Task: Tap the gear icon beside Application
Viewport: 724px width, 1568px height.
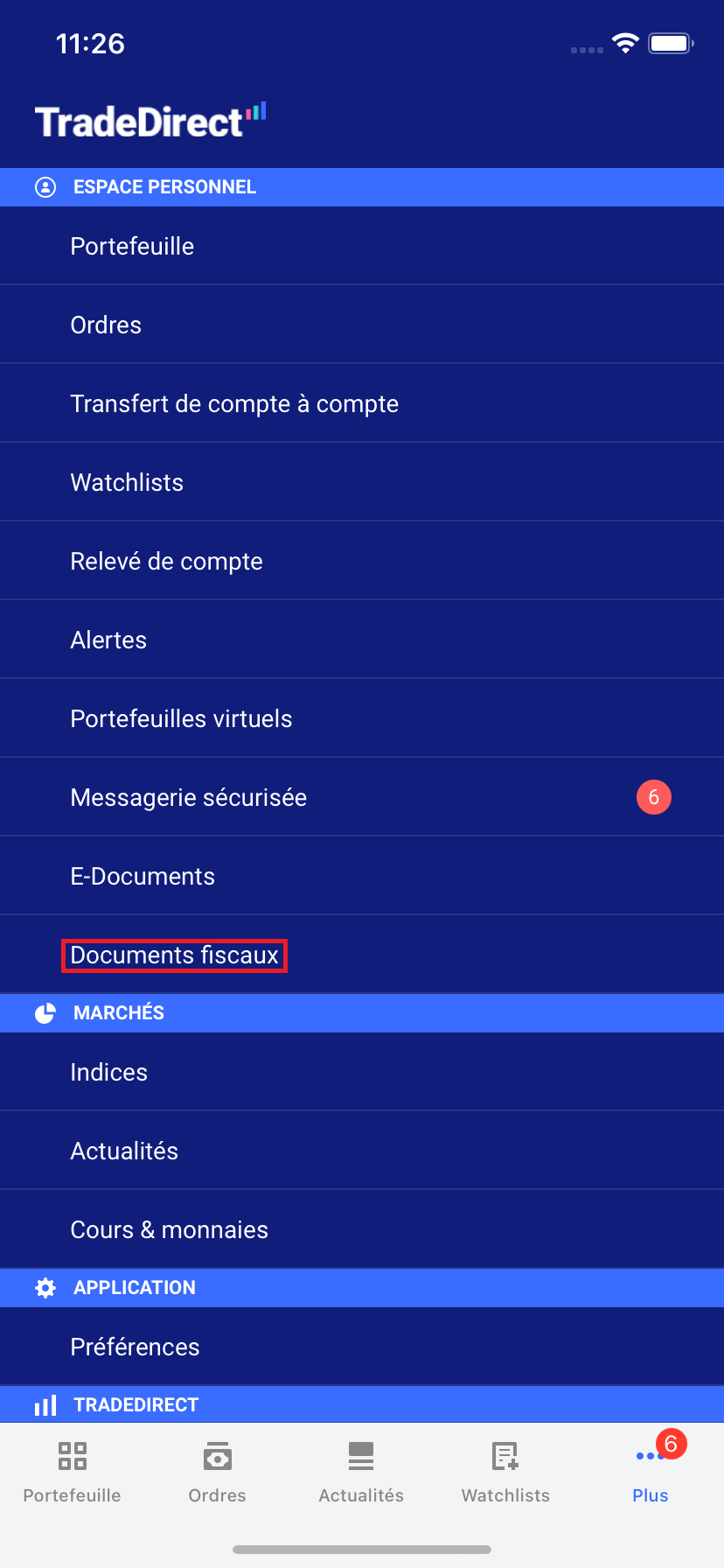Action: [45, 1288]
